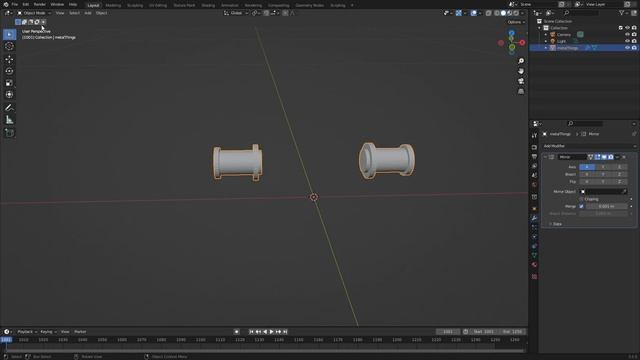
Task: Click Play animation button in timeline
Action: tap(271, 332)
